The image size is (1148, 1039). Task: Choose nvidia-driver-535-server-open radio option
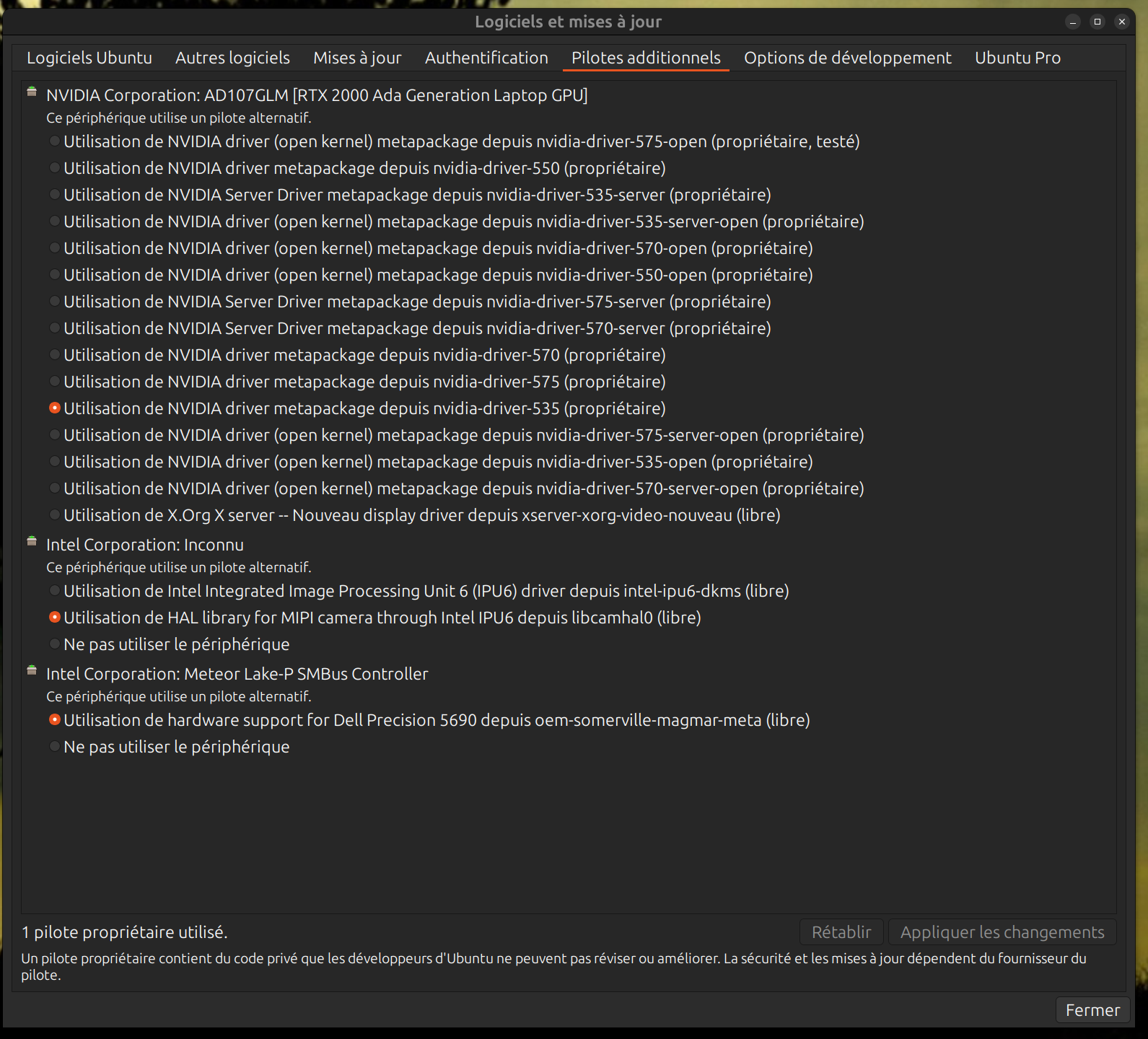55,222
